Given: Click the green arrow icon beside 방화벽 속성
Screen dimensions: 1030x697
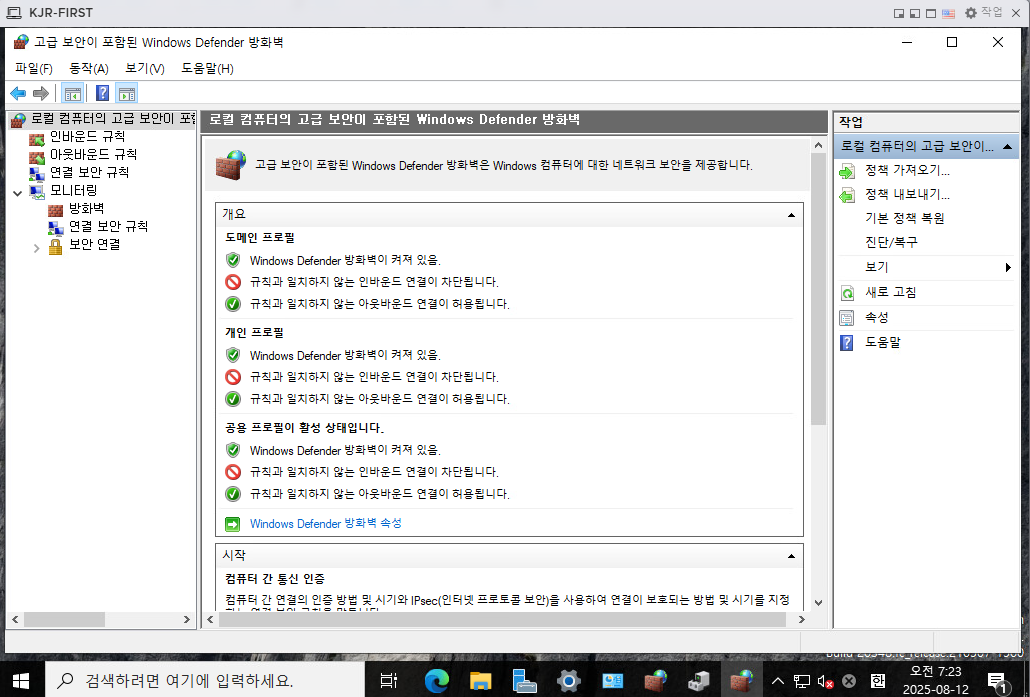Looking at the screenshot, I should point(233,524).
